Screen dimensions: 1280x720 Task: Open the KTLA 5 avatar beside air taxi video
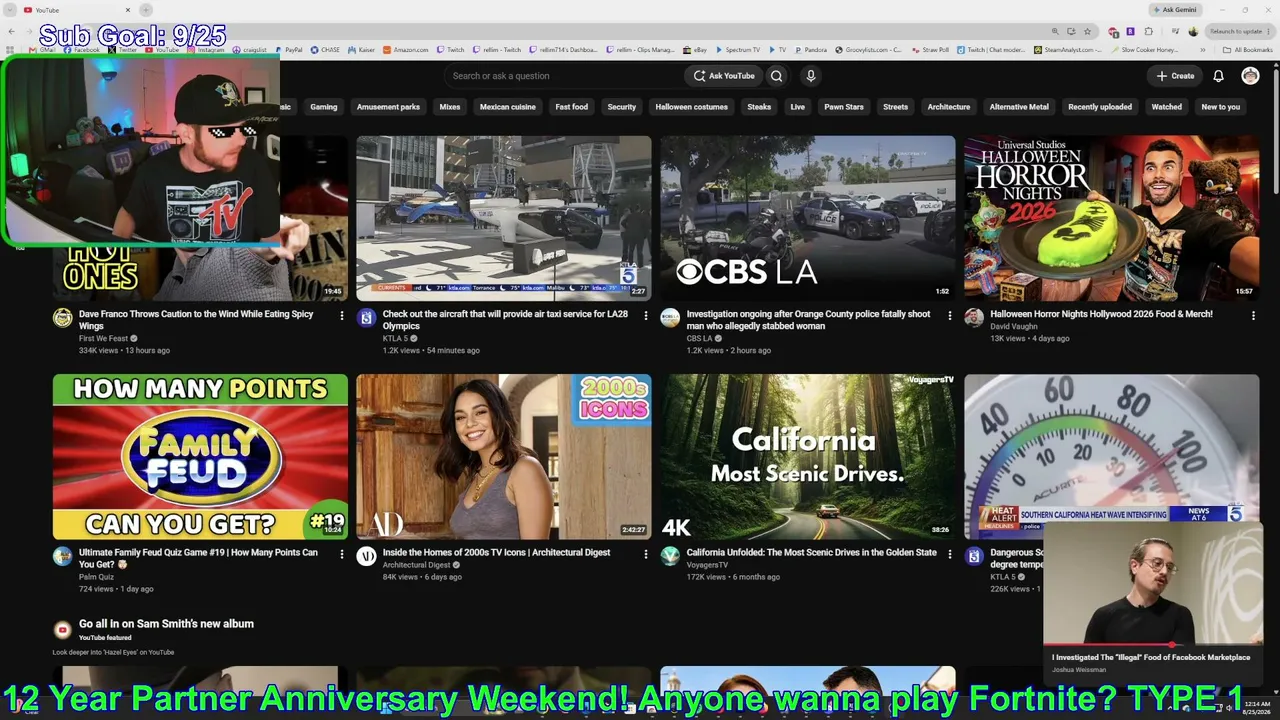pos(366,318)
